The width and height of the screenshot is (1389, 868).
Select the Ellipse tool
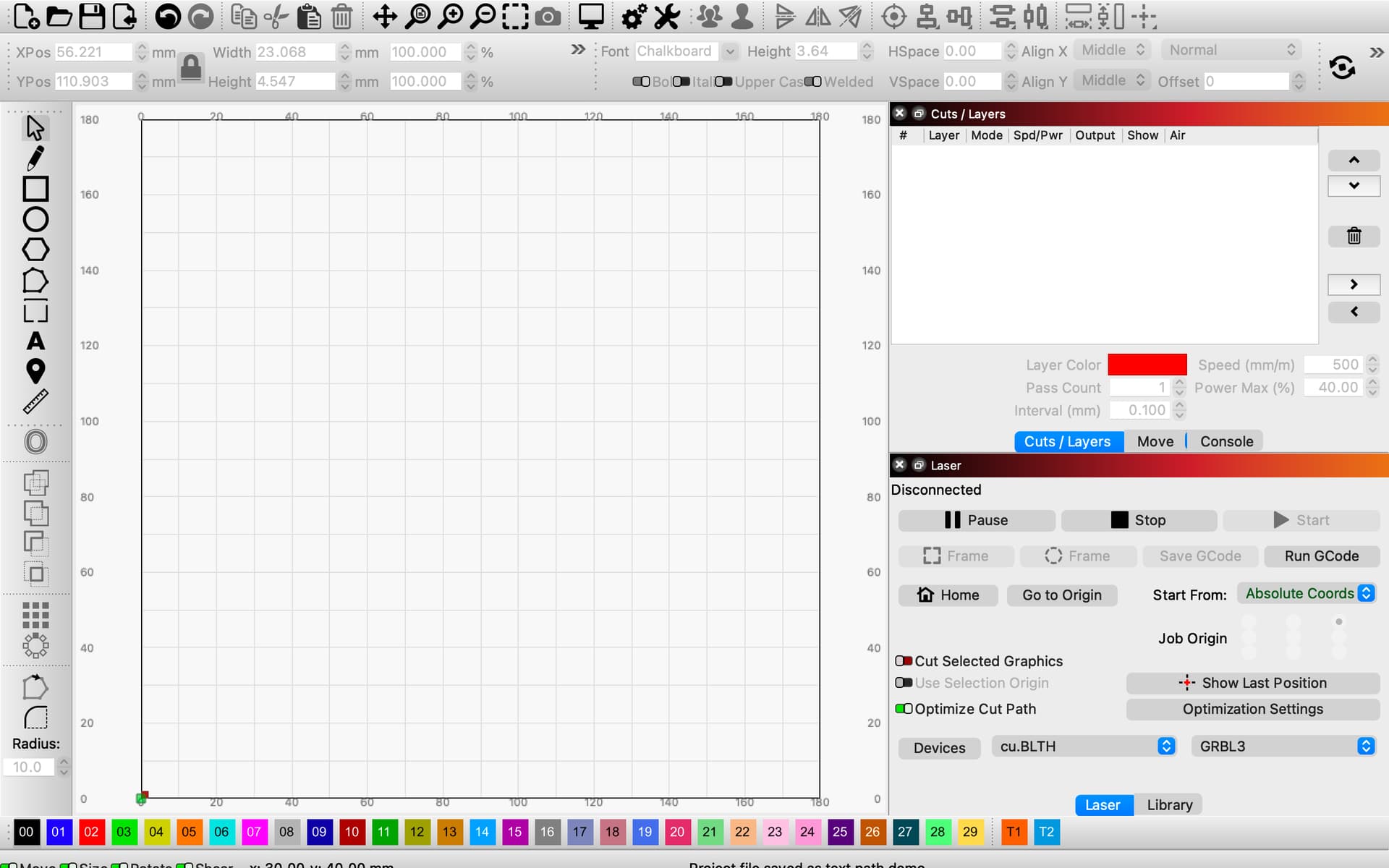click(x=35, y=219)
